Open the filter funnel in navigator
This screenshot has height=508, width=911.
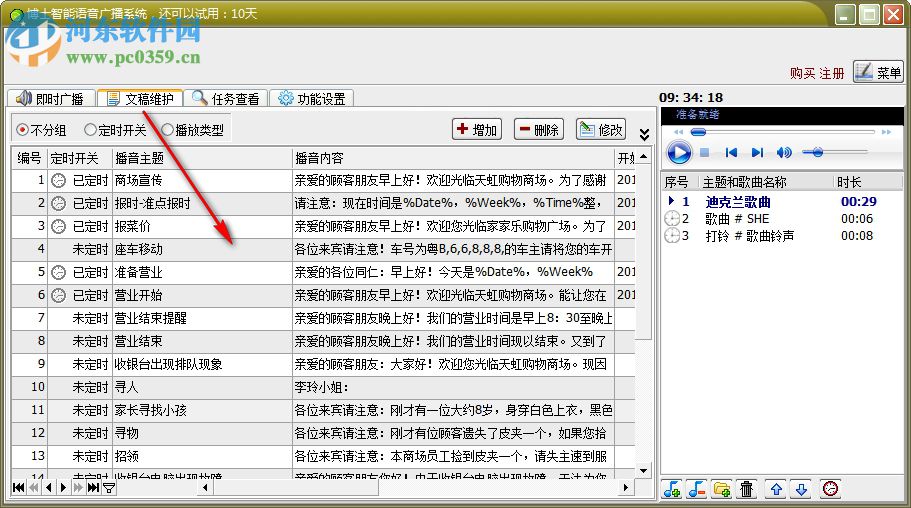(x=108, y=488)
